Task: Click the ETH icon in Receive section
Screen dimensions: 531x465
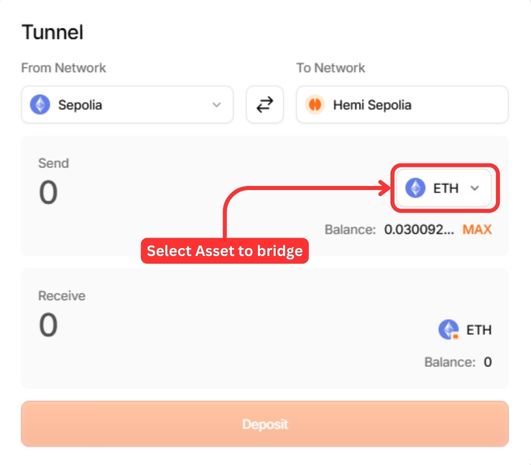Action: 448,329
